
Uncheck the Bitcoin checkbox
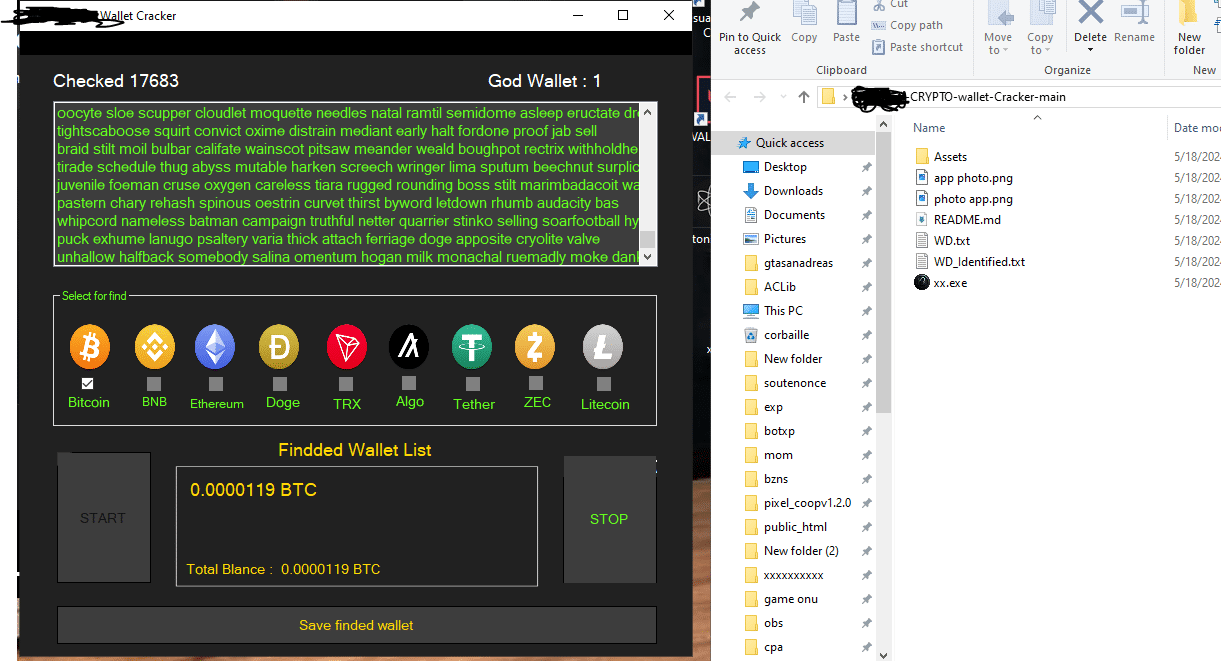(88, 384)
